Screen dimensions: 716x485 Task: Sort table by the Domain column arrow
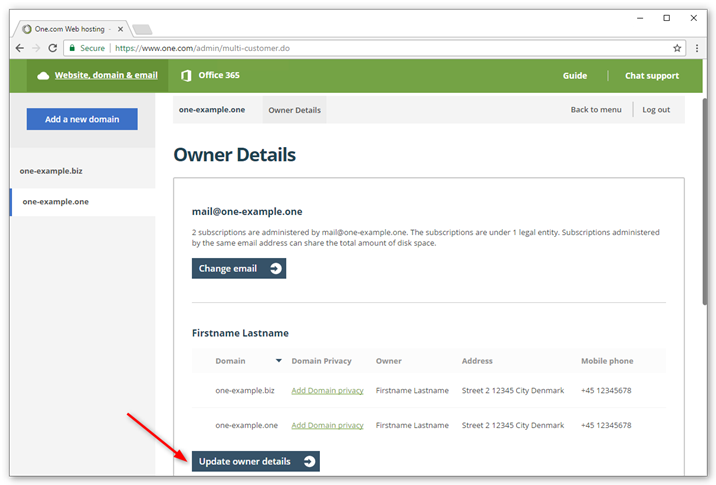coord(279,361)
